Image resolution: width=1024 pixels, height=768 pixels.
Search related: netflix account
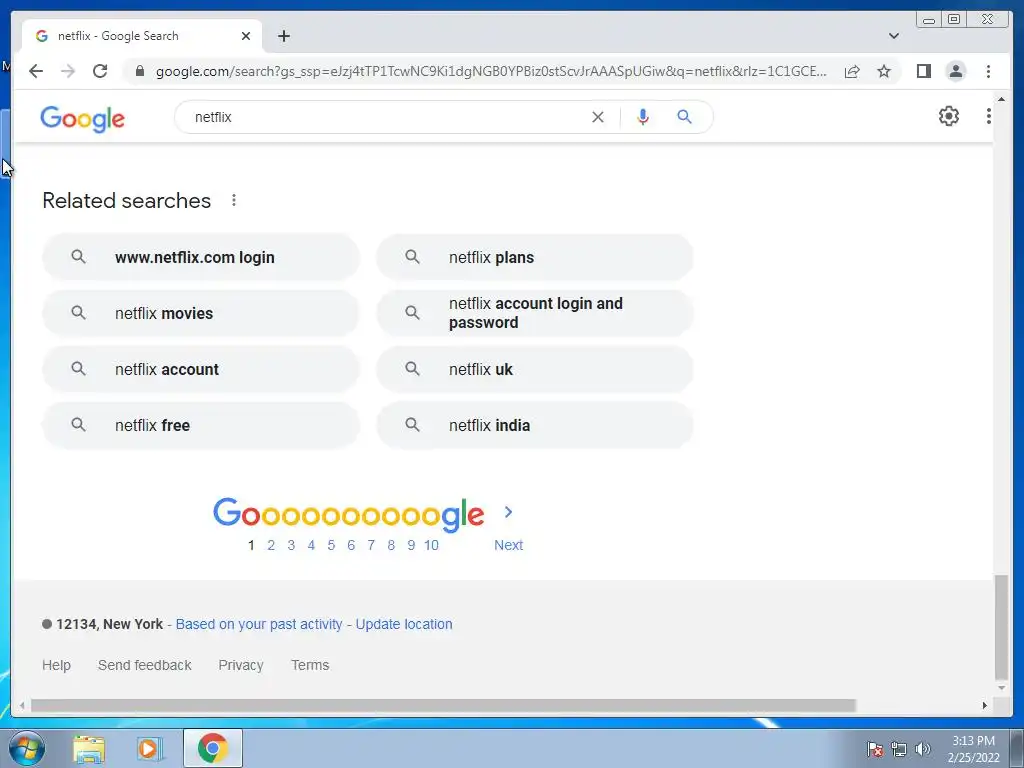pyautogui.click(x=200, y=370)
